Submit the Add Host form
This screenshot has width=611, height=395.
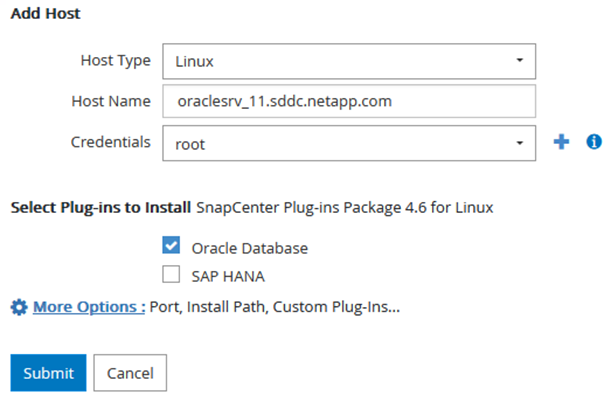[x=48, y=373]
